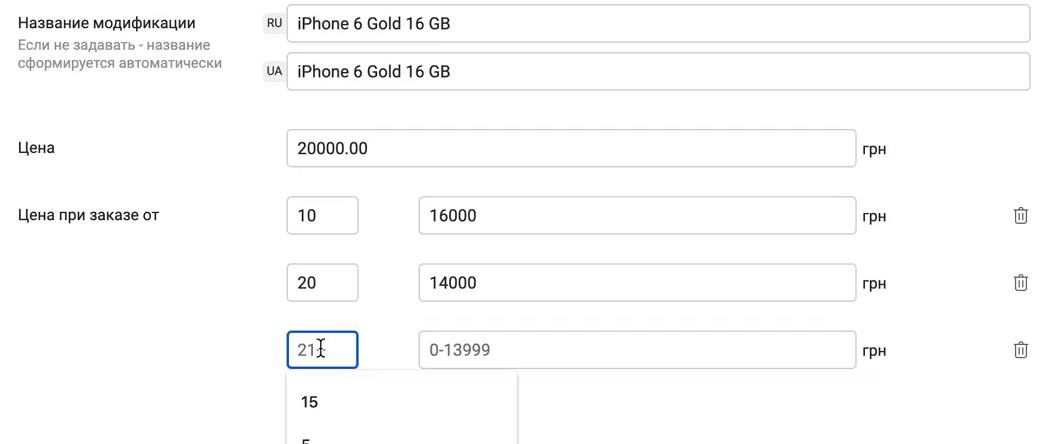1048x444 pixels.
Task: Click the tier price field with 16000
Action: pos(637,215)
